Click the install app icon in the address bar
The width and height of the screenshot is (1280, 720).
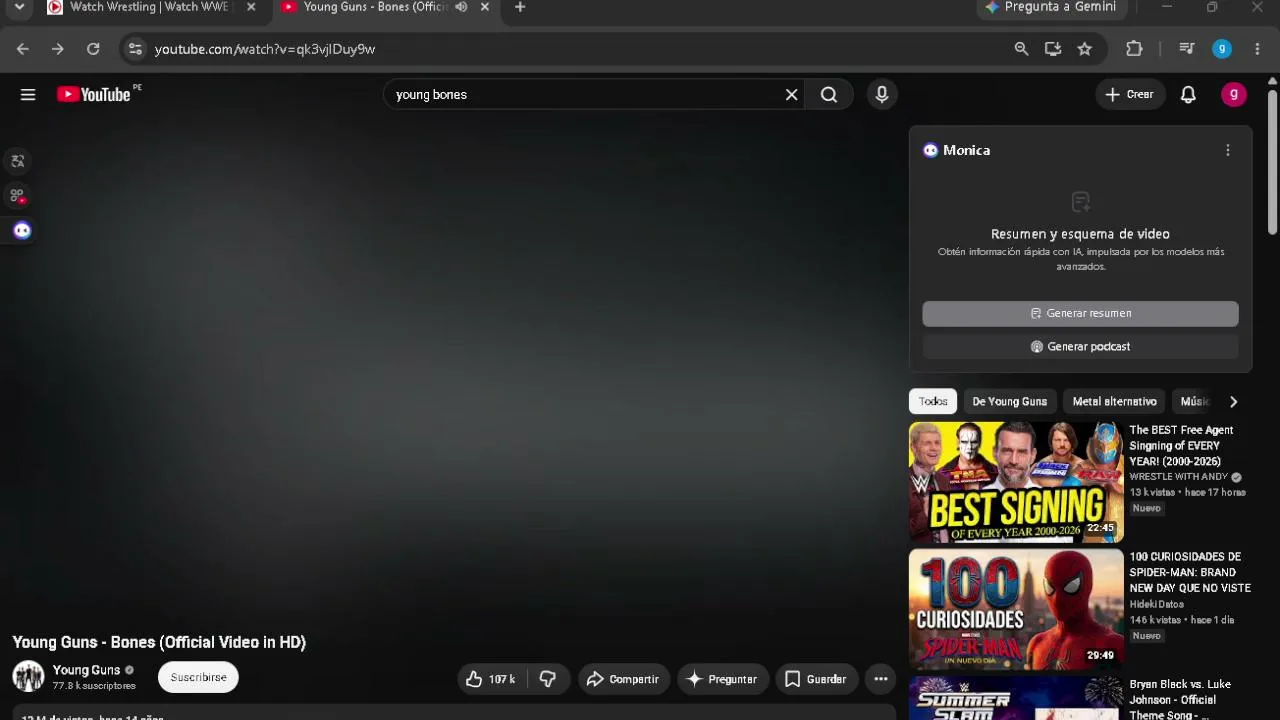coord(1053,49)
